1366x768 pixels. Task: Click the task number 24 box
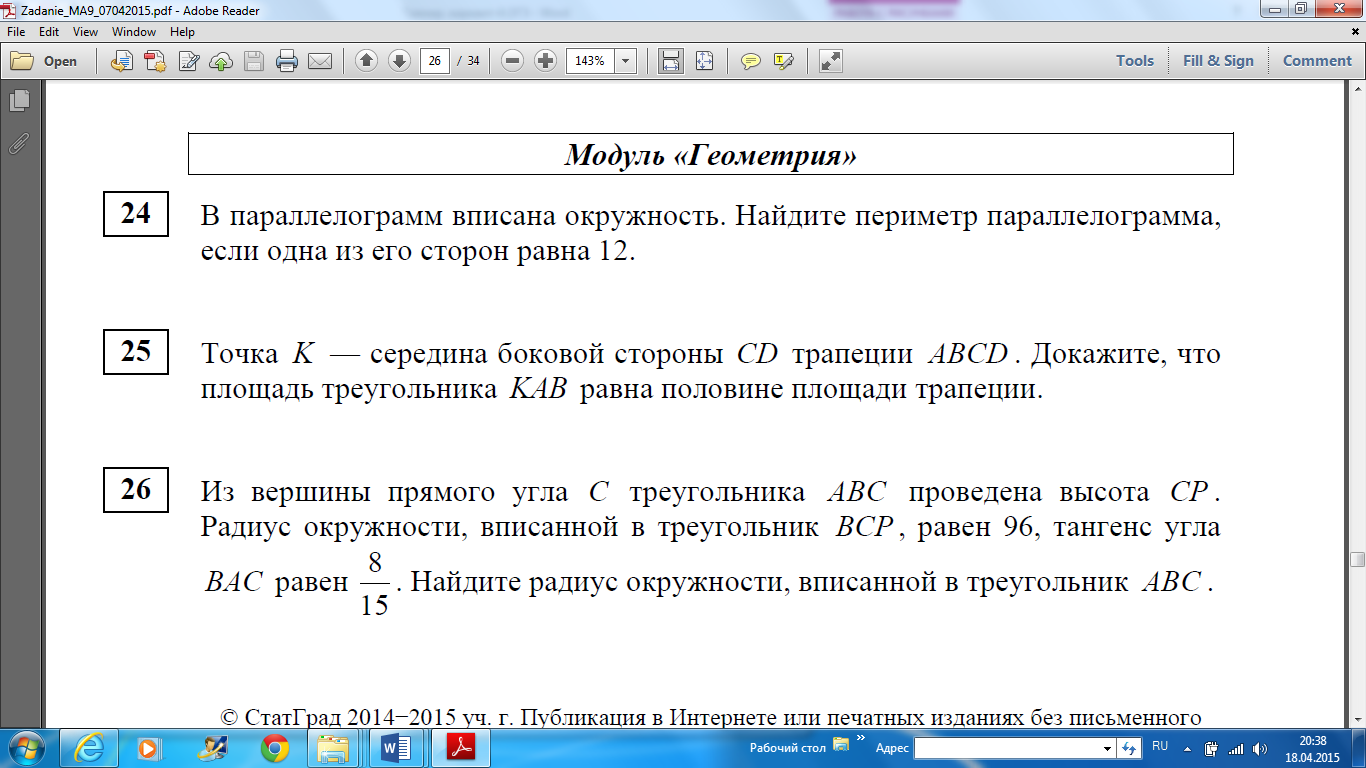[x=136, y=214]
